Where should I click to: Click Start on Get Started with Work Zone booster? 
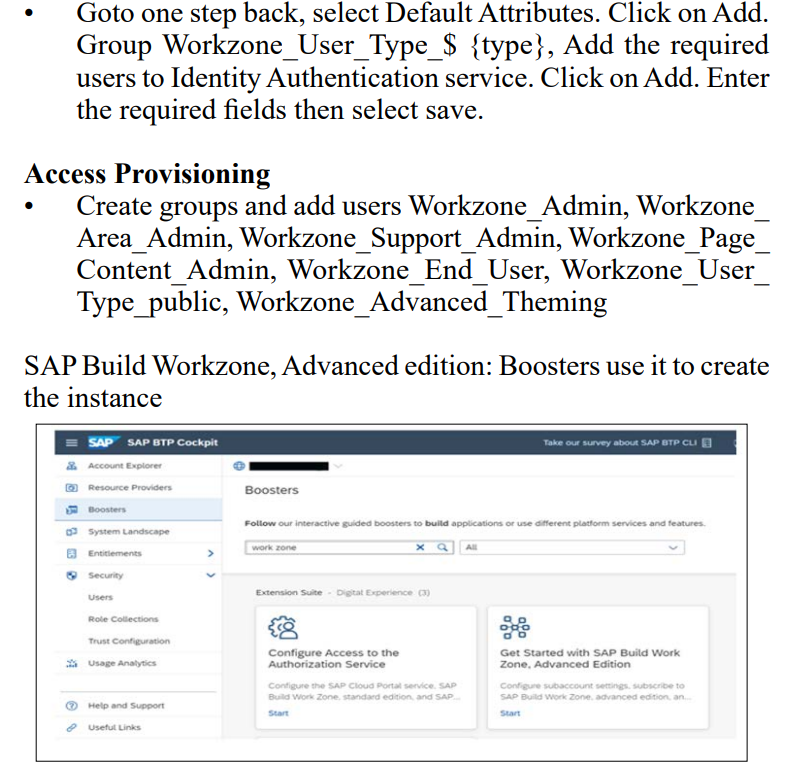pyautogui.click(x=510, y=713)
